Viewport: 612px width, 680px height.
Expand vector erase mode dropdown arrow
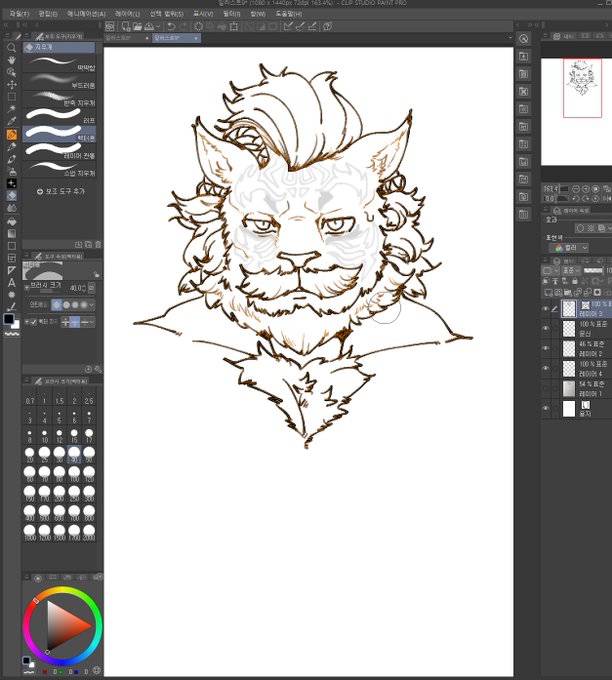coord(92,322)
